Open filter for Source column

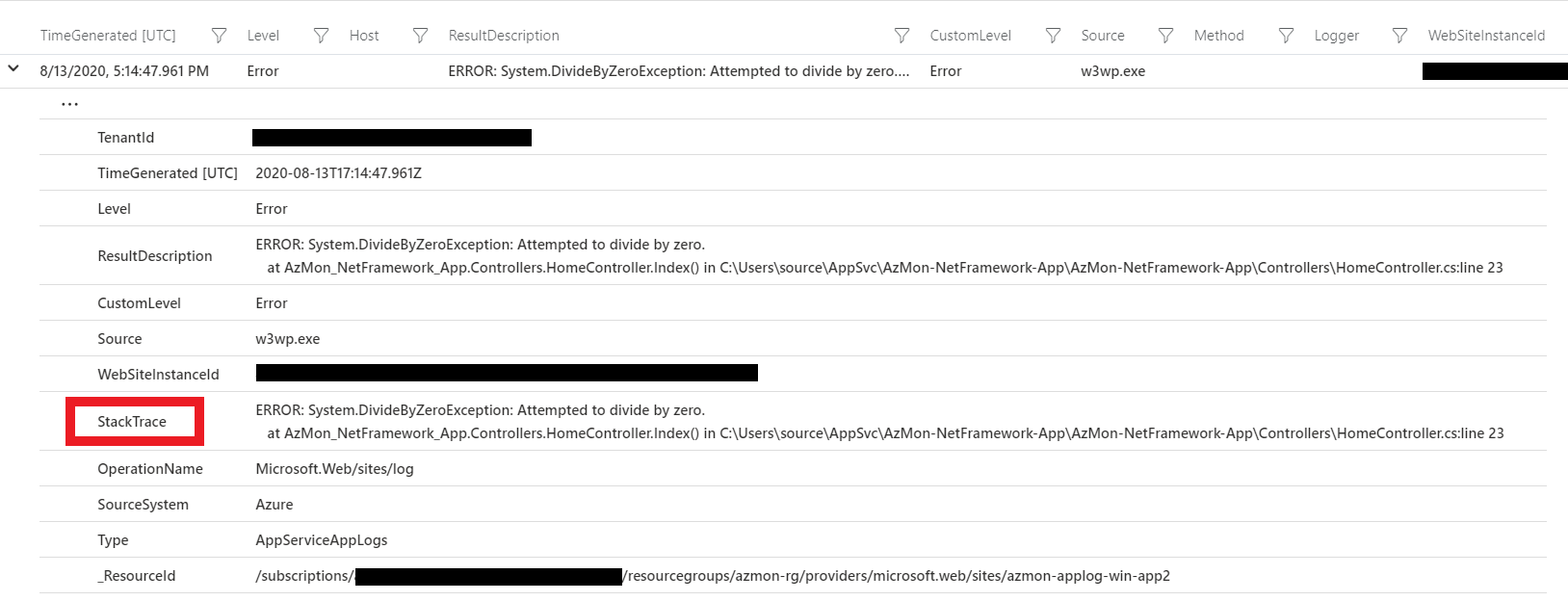(x=1165, y=36)
